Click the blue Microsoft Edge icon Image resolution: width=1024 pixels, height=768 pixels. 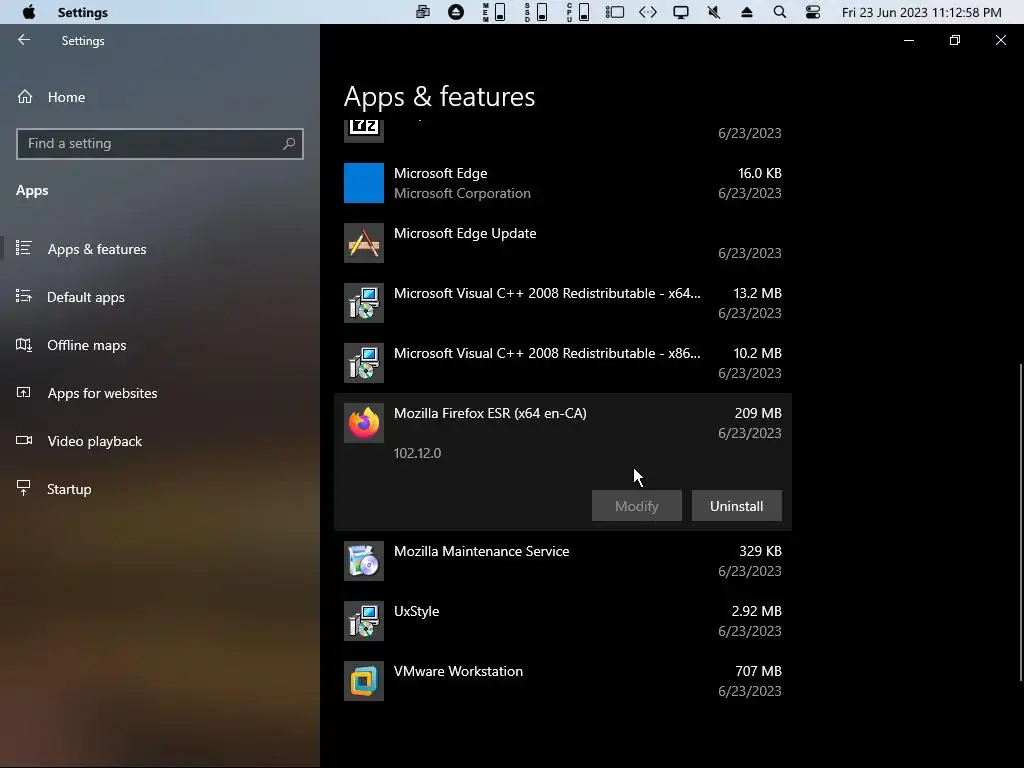tap(364, 183)
